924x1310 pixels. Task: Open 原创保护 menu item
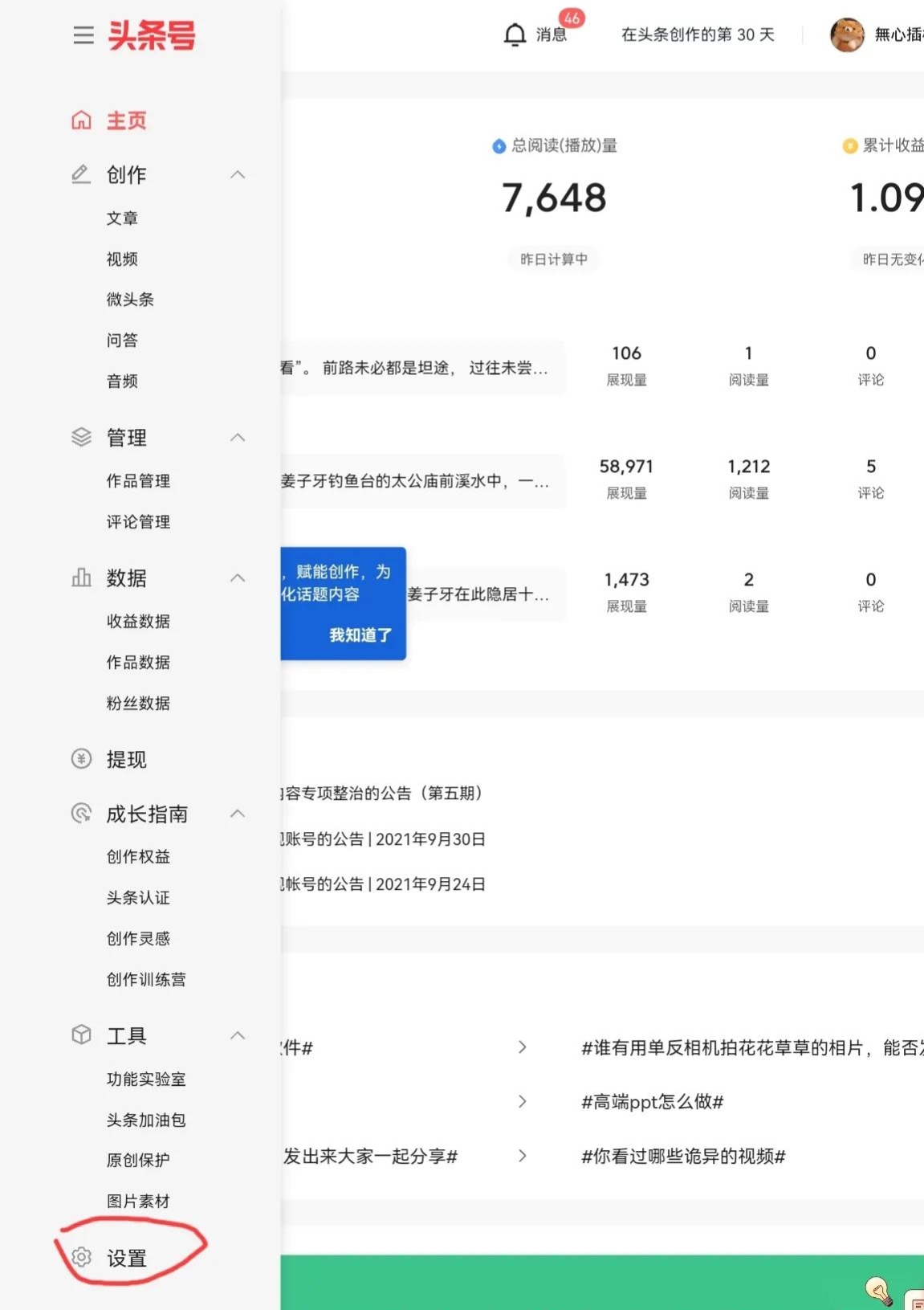click(x=138, y=1161)
